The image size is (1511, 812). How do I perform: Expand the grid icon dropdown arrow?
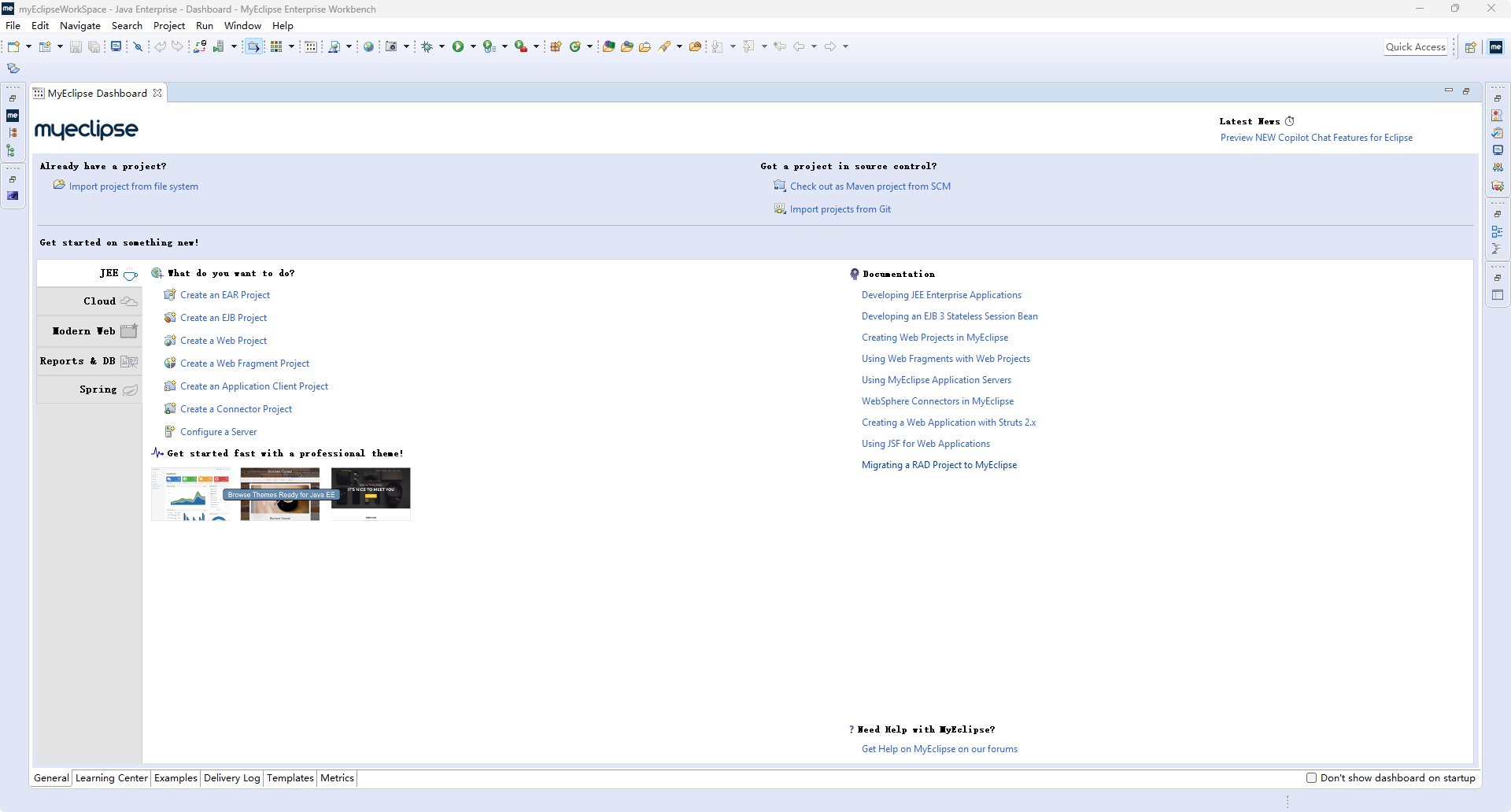pos(291,46)
